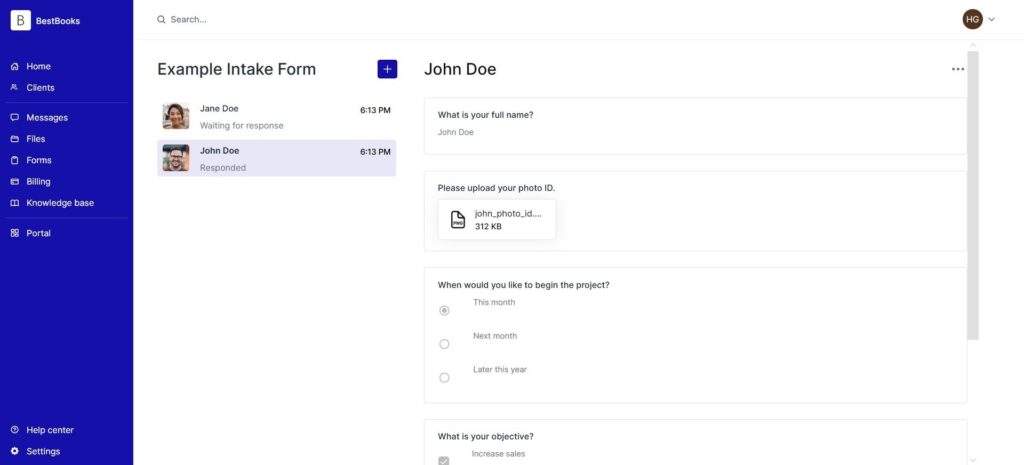Click the "Waiting for response" status text
The width and height of the screenshot is (1024, 465).
click(242, 125)
